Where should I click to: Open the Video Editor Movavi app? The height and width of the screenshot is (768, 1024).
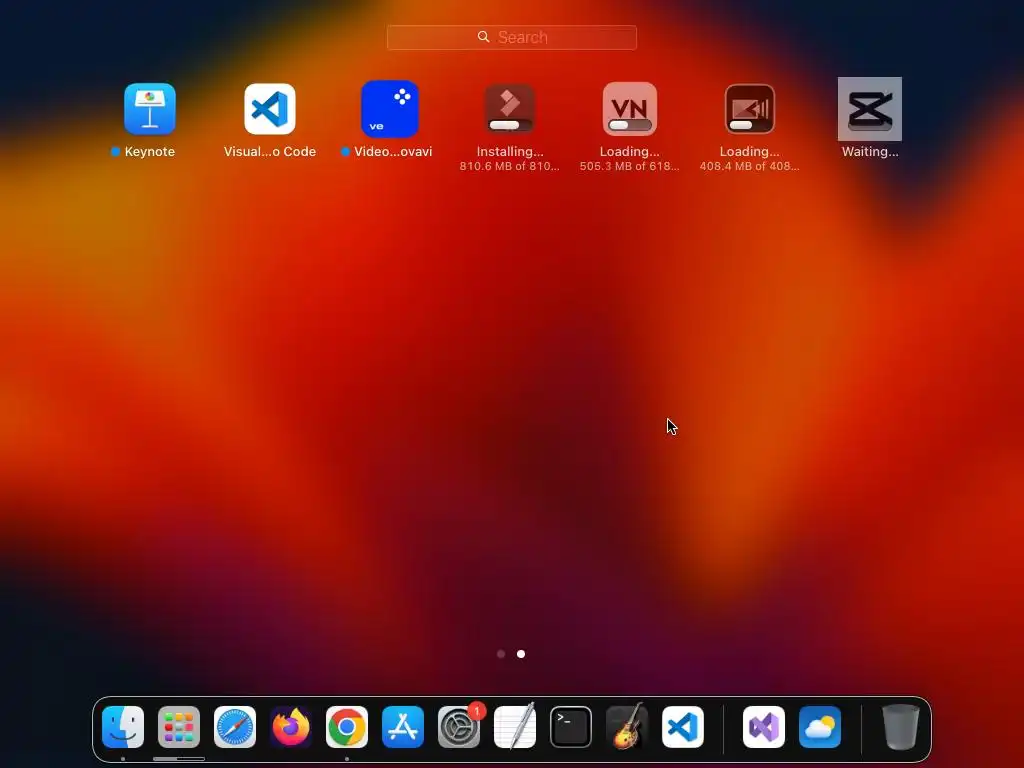click(x=390, y=108)
